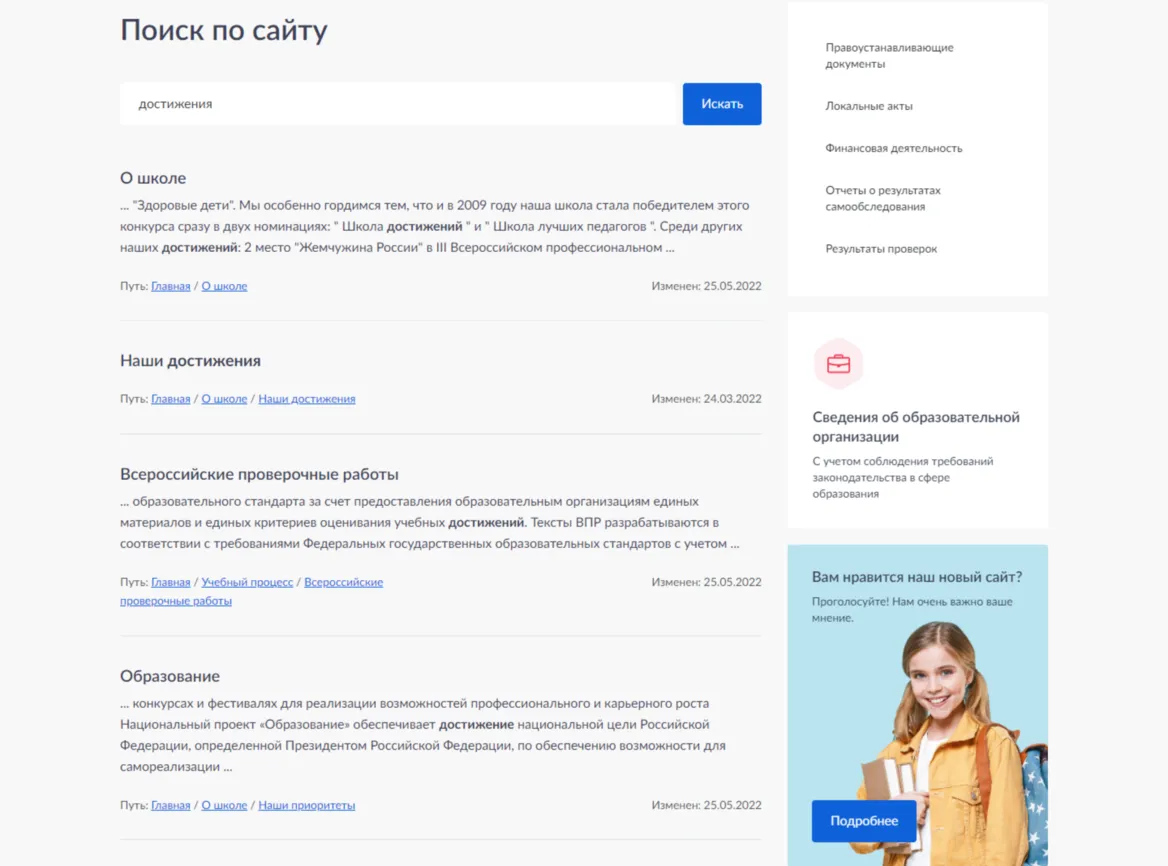
Task: Follow the О школе breadcrumb in the first result
Action: pos(224,286)
